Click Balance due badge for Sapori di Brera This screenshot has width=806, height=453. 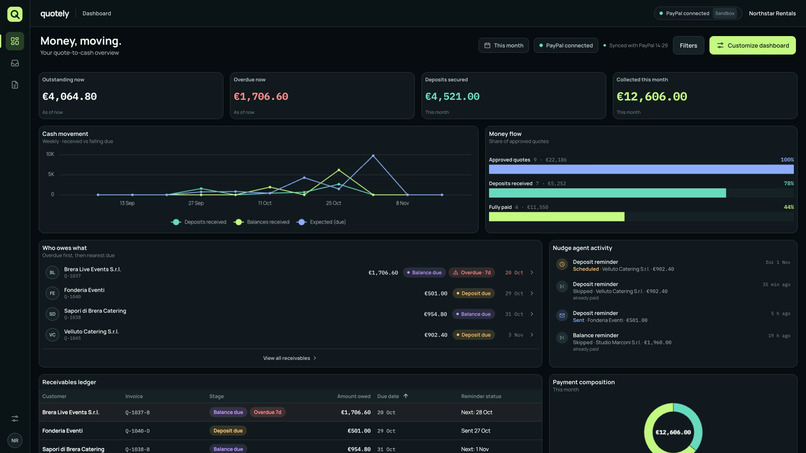[x=473, y=314]
